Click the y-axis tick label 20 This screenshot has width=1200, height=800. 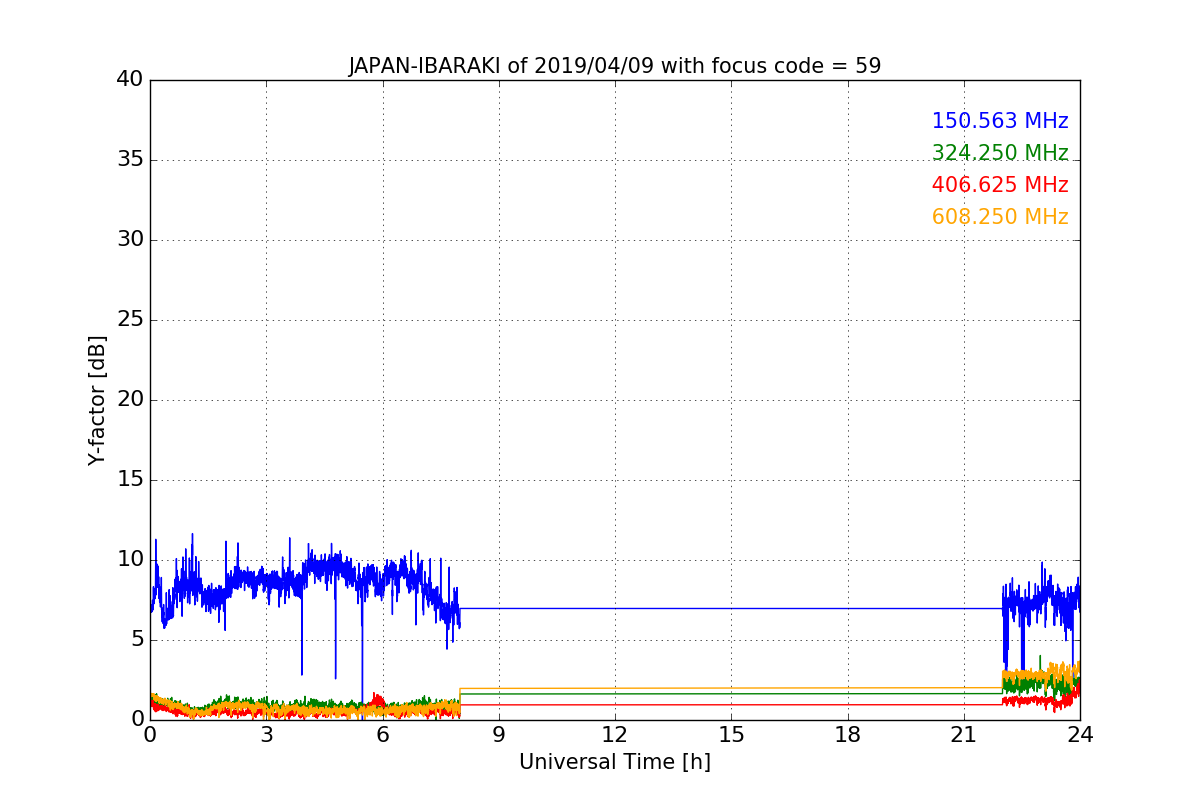coord(129,400)
